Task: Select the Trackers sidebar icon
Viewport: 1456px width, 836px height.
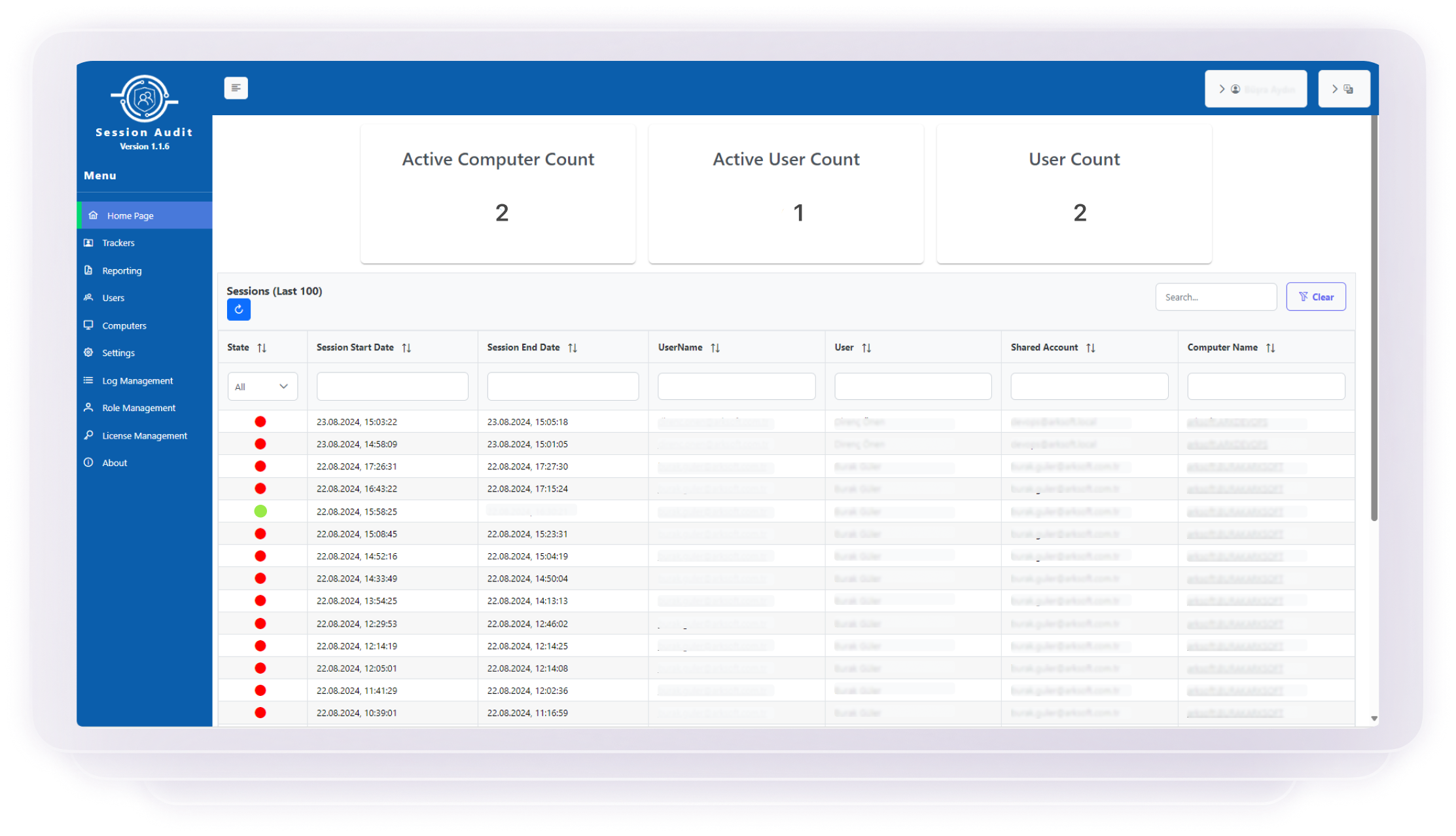Action: (89, 242)
